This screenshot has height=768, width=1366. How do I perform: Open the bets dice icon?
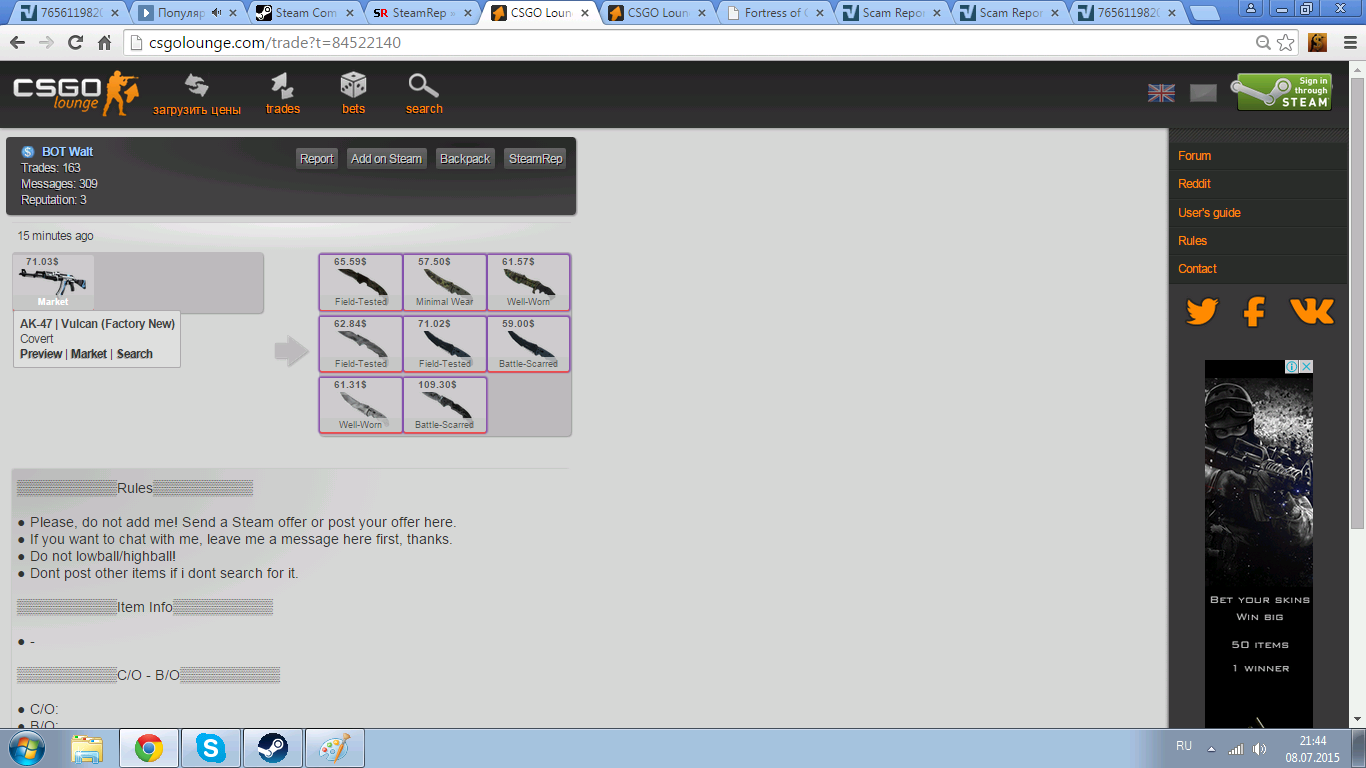pyautogui.click(x=353, y=86)
